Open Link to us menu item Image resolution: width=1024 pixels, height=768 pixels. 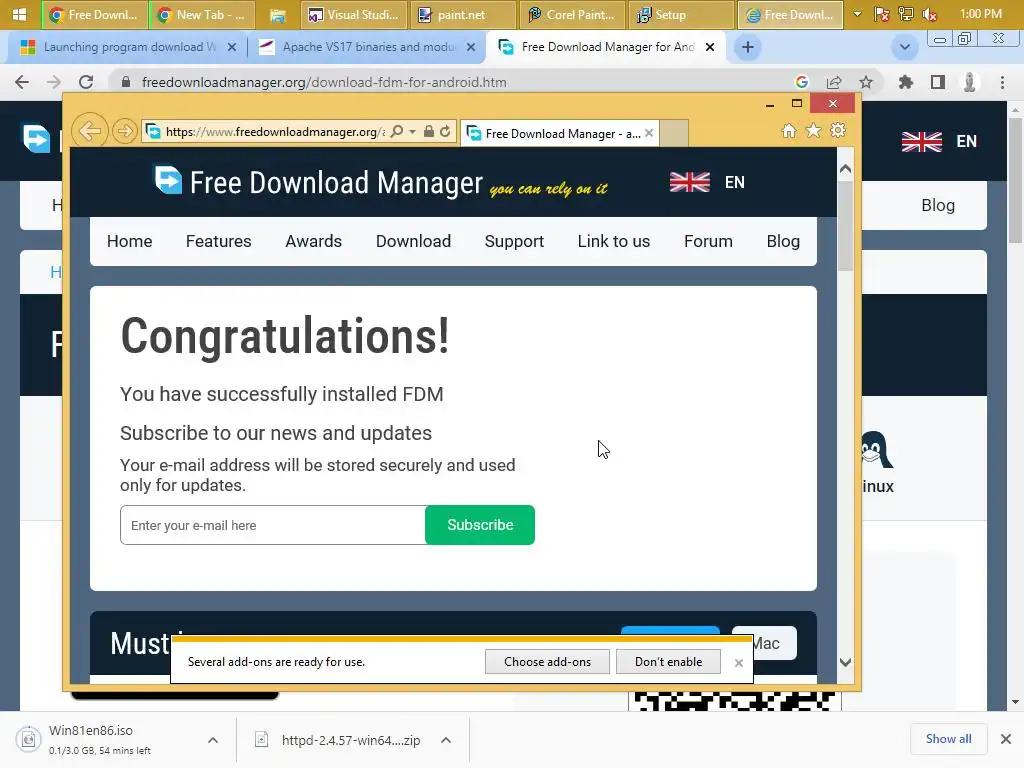(614, 241)
